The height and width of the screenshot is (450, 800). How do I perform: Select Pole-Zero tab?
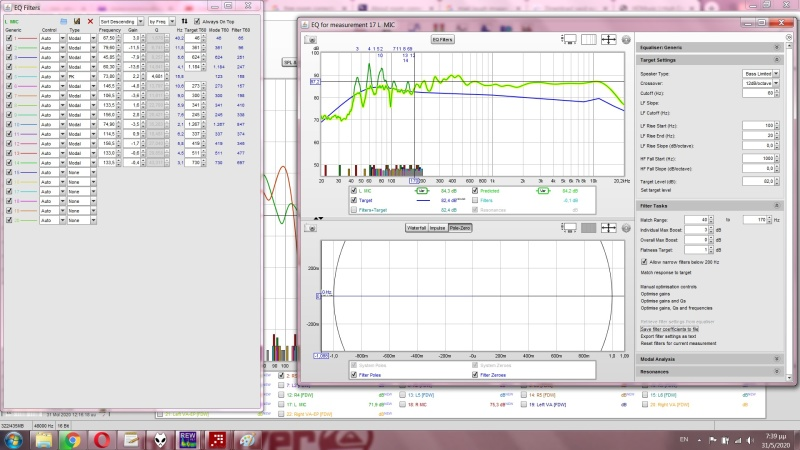[460, 228]
